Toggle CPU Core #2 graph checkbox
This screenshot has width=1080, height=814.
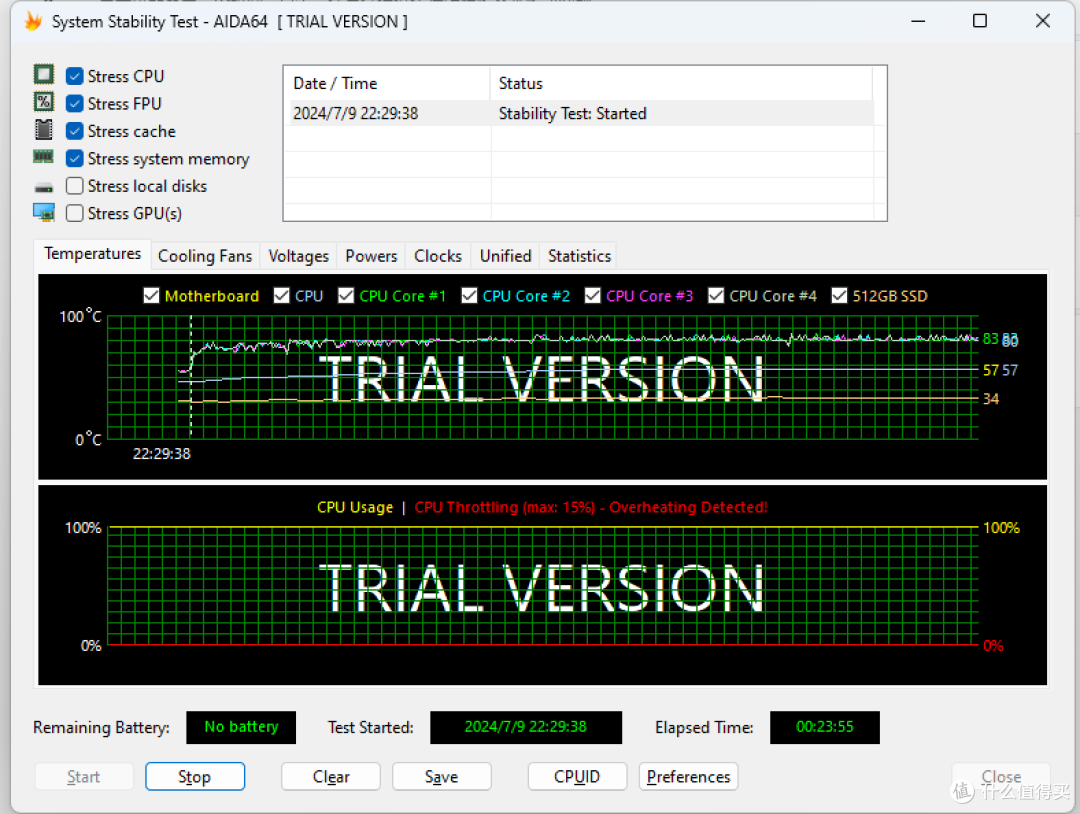click(469, 295)
